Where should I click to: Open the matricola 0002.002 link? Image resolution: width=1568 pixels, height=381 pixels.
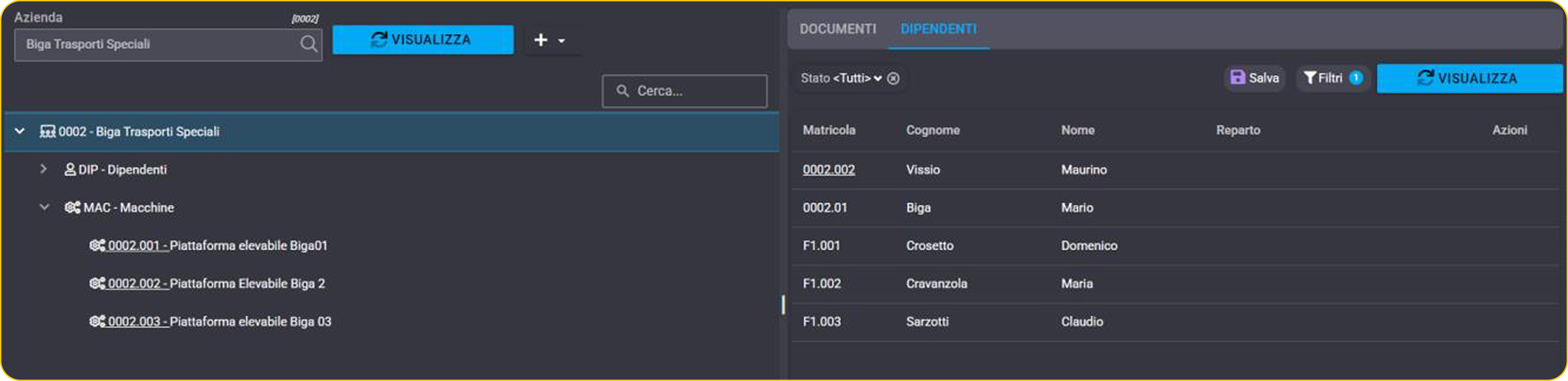pyautogui.click(x=829, y=170)
